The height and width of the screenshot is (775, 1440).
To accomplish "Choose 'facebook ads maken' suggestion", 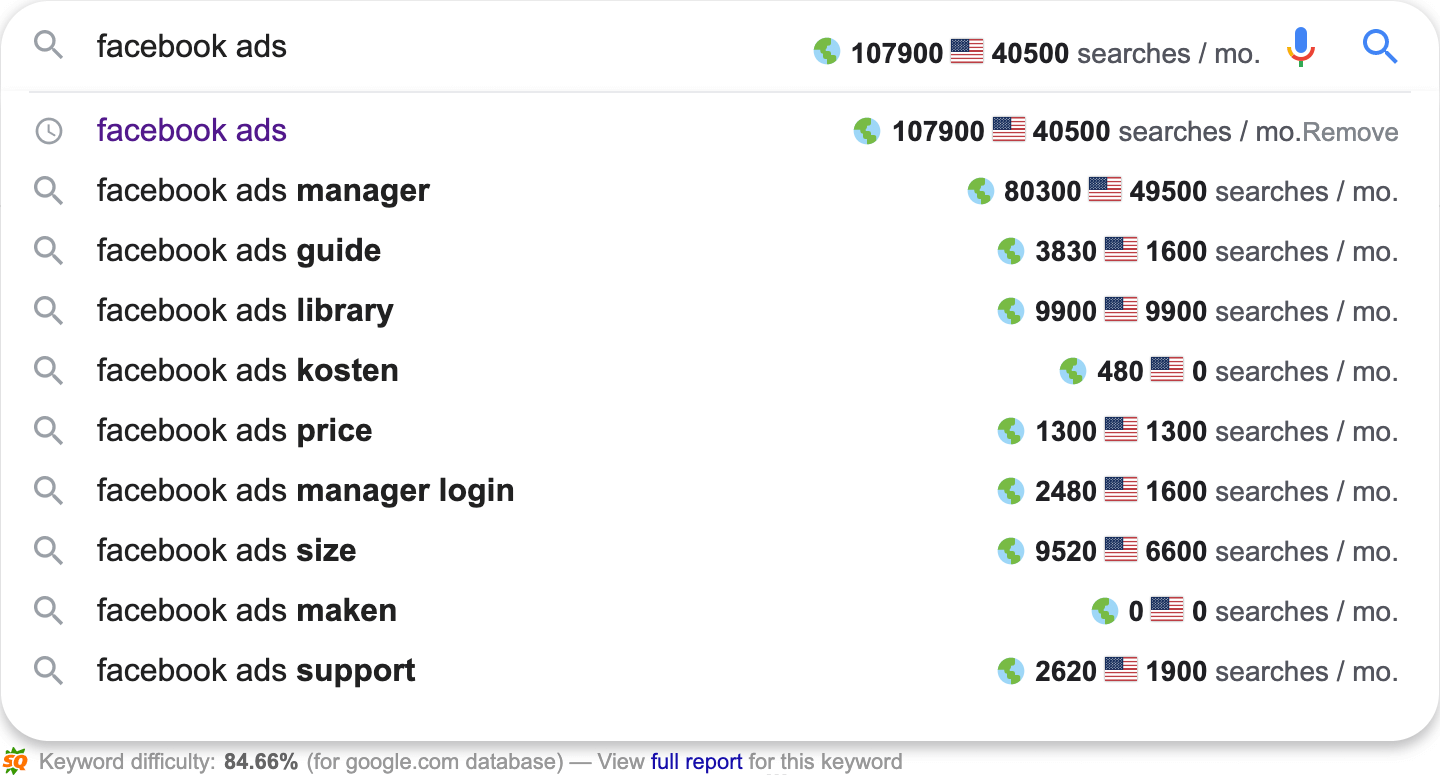I will click(720, 611).
